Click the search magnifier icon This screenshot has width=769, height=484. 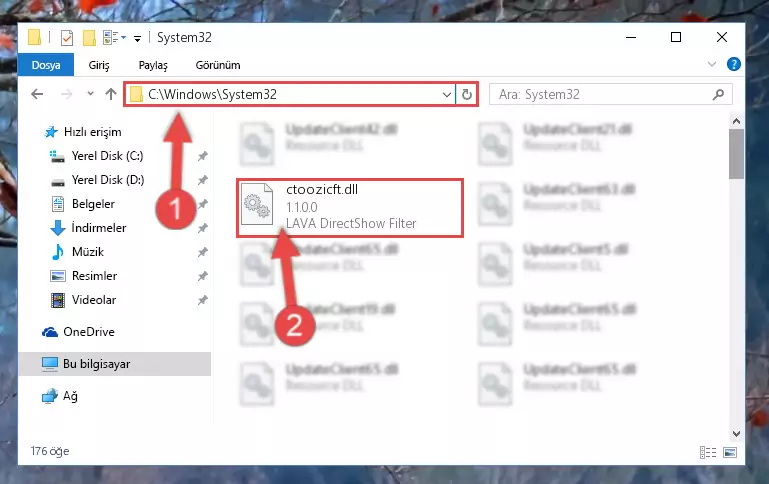[x=718, y=94]
